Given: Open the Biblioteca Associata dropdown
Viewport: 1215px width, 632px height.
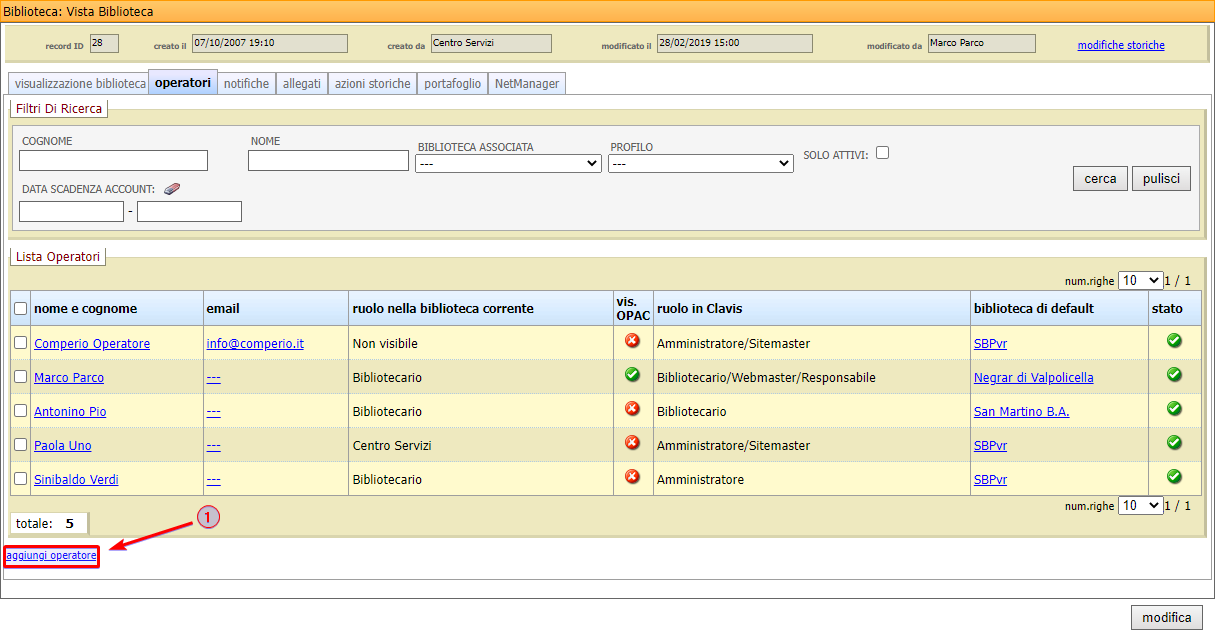Looking at the screenshot, I should [x=508, y=164].
